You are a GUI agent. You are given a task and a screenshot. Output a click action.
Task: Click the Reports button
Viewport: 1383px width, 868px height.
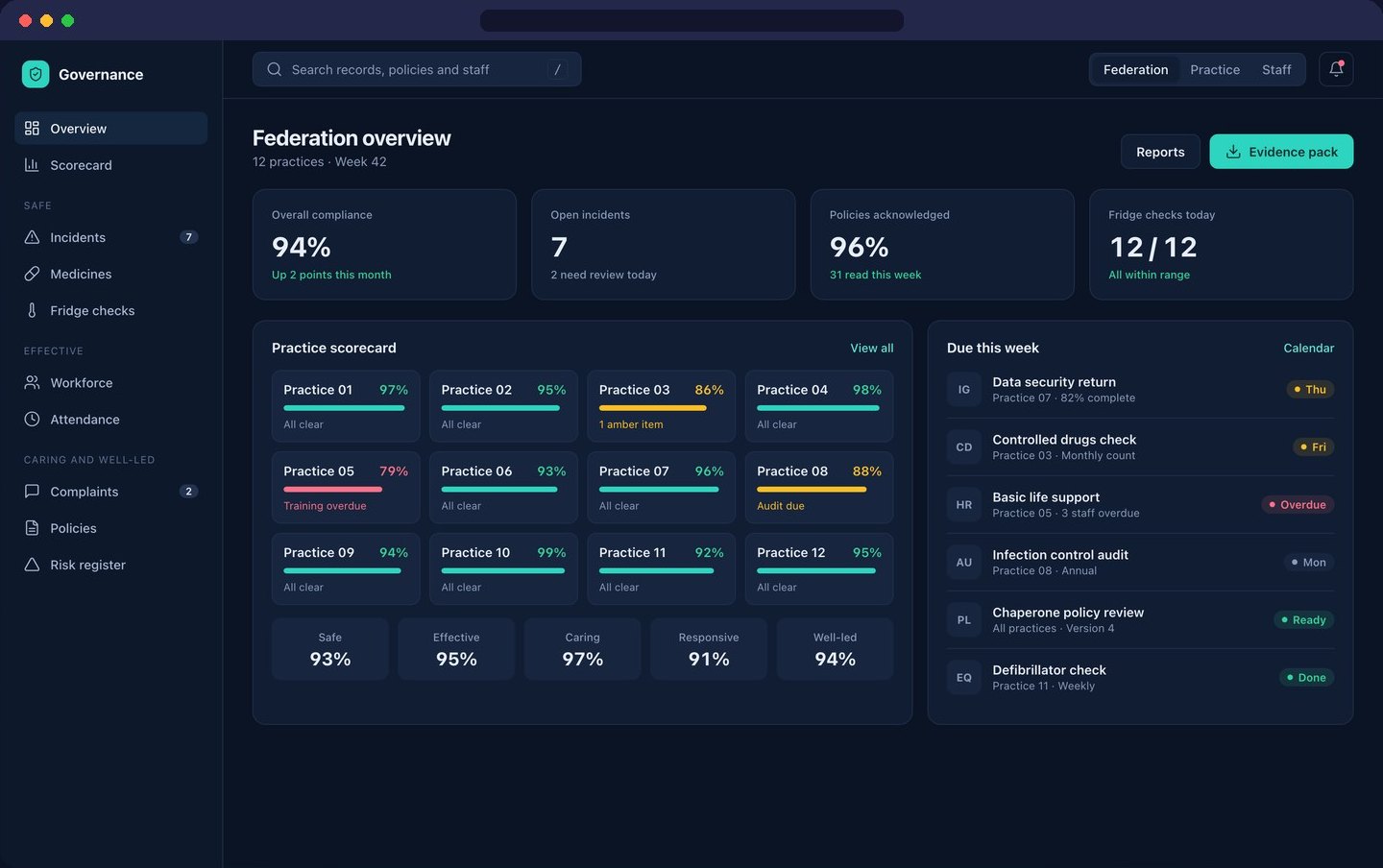pos(1160,152)
